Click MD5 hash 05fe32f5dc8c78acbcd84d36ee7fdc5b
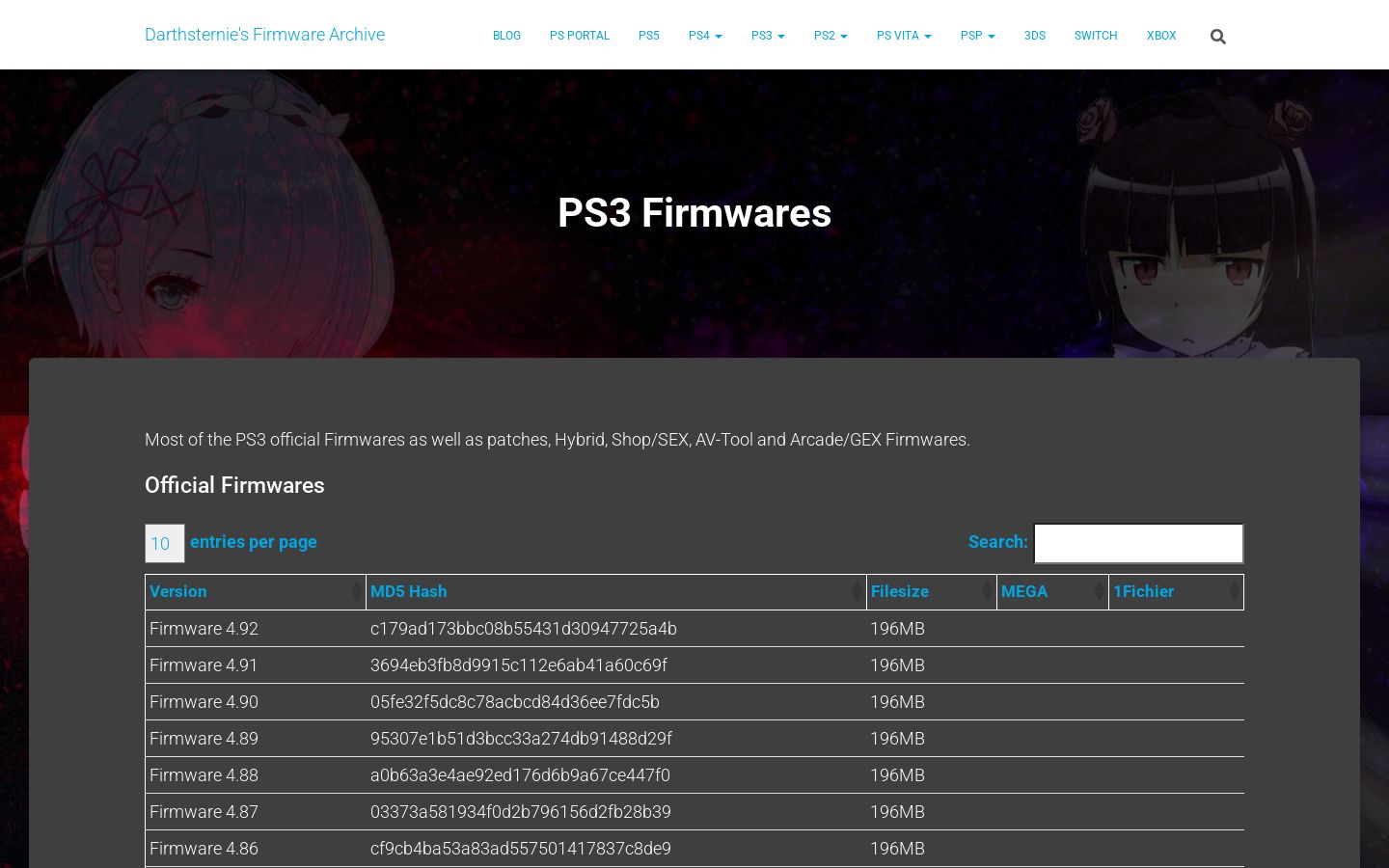 click(515, 702)
